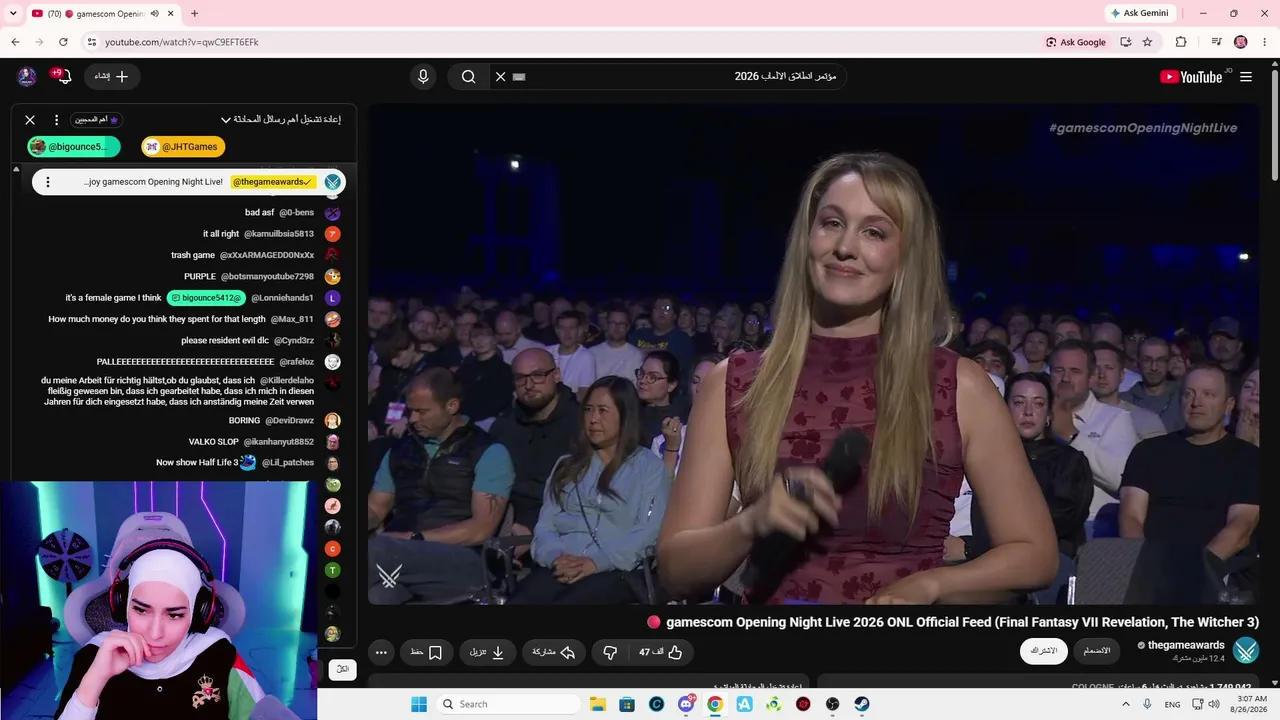This screenshot has width=1280, height=720.
Task: Close the live chat panel
Action: click(30, 120)
